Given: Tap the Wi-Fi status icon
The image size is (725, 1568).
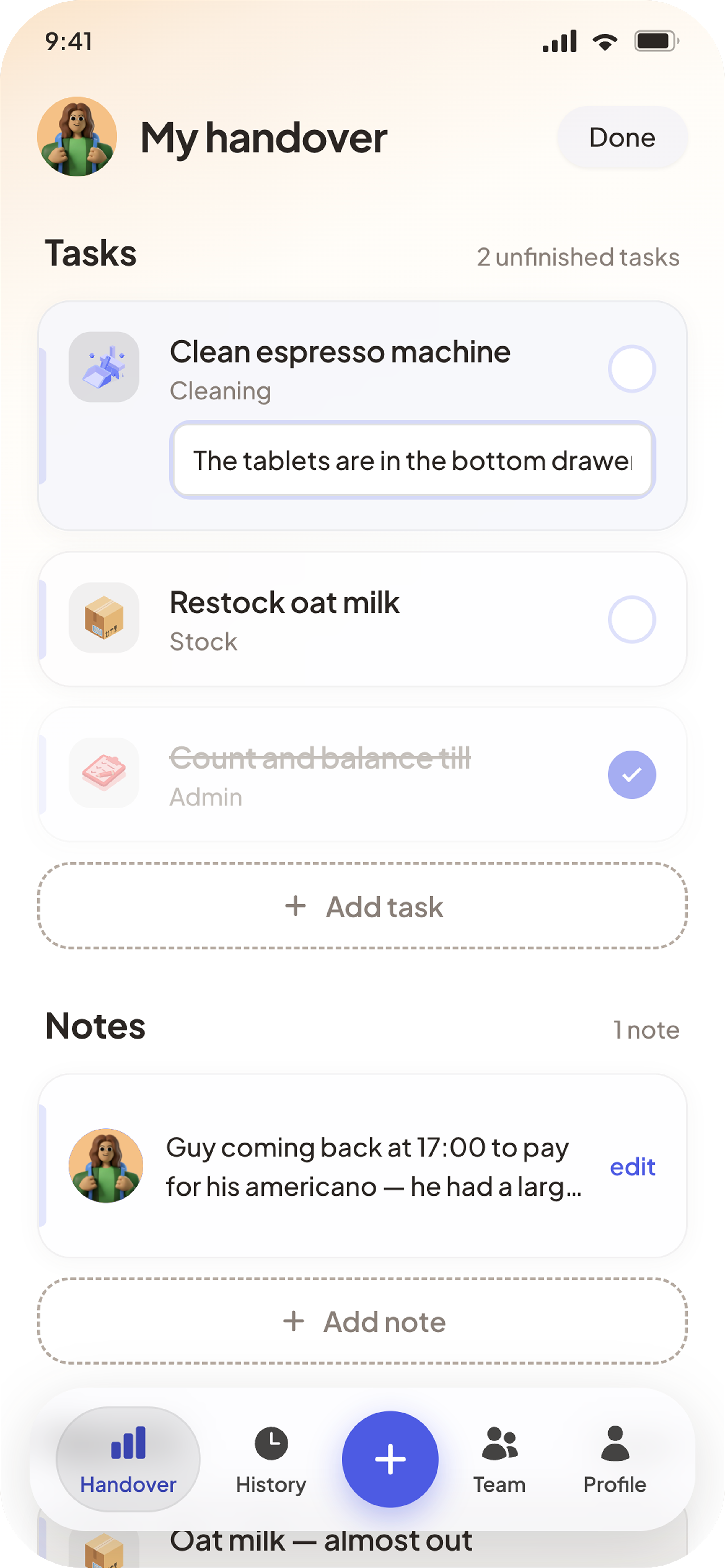Looking at the screenshot, I should pos(605,41).
